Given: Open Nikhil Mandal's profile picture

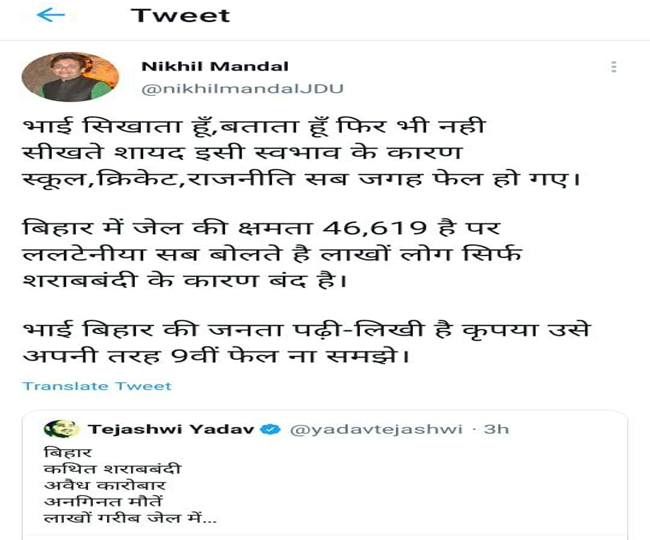Looking at the screenshot, I should coord(70,77).
